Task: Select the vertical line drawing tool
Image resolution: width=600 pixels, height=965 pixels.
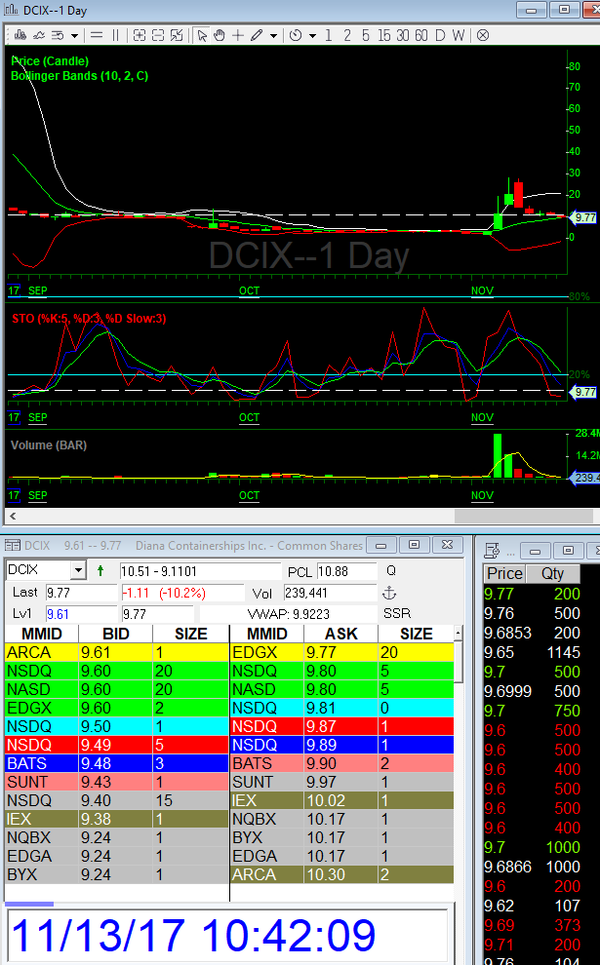Action: 115,36
